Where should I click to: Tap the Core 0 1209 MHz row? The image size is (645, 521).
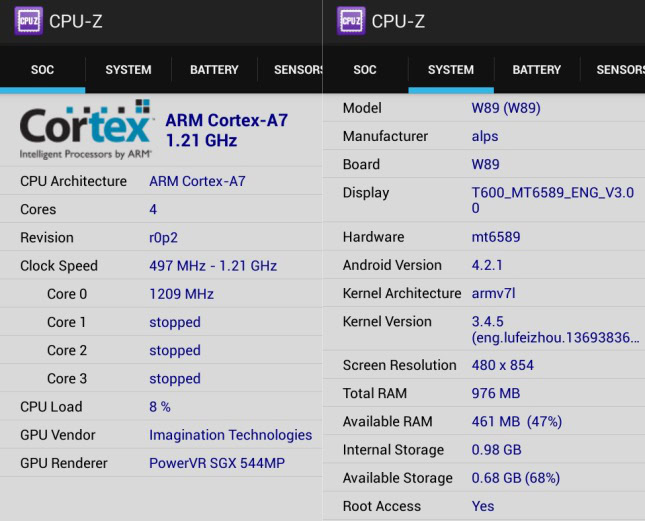click(x=161, y=294)
